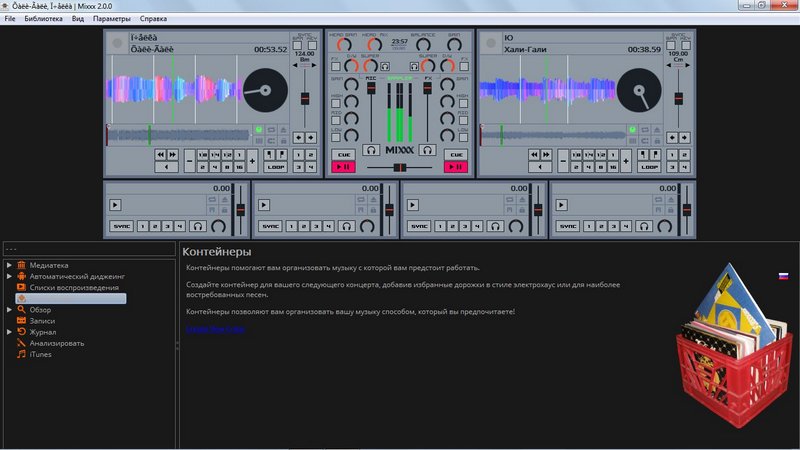The height and width of the screenshot is (450, 800).
Task: Click the left deck fast-forward icon
Action: [173, 155]
